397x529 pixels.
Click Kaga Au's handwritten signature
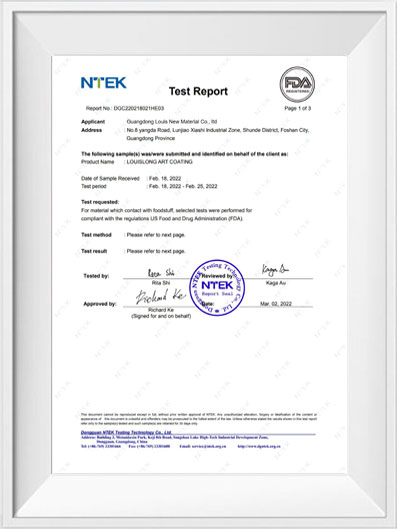coord(275,270)
